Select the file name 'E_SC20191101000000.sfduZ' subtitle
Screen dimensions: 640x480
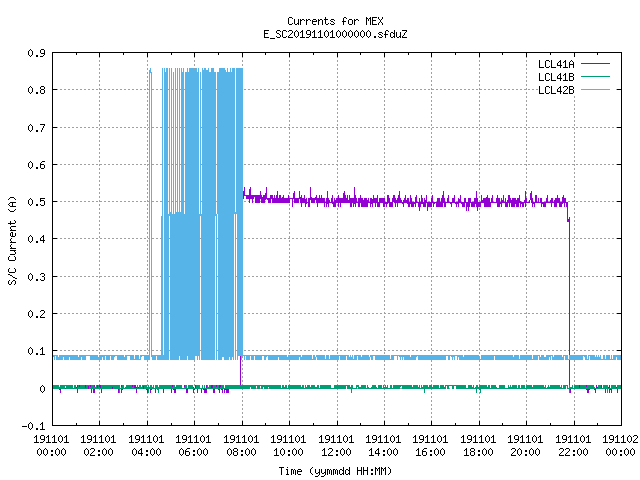pyautogui.click(x=335, y=34)
